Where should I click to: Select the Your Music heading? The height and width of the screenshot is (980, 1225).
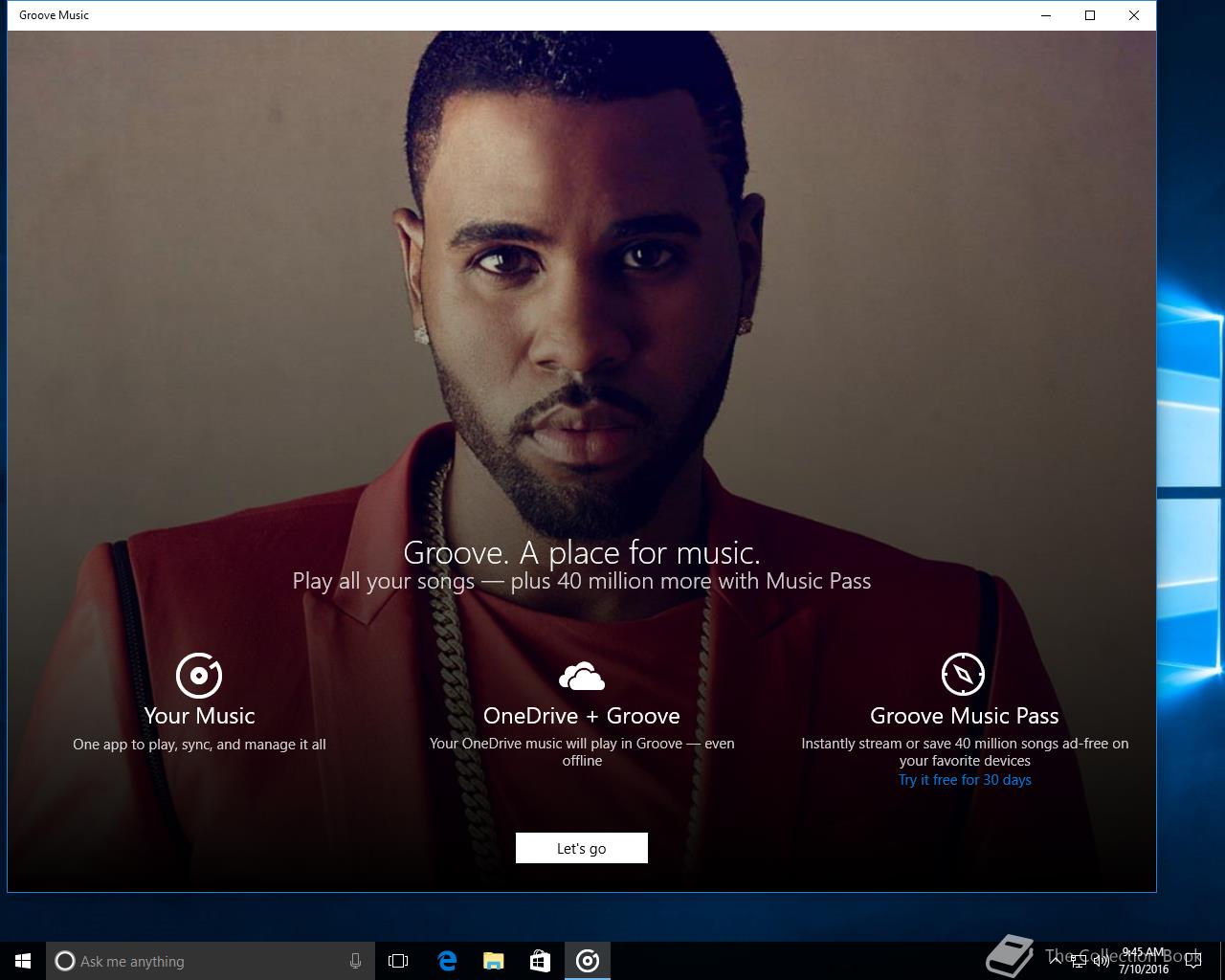pyautogui.click(x=199, y=716)
